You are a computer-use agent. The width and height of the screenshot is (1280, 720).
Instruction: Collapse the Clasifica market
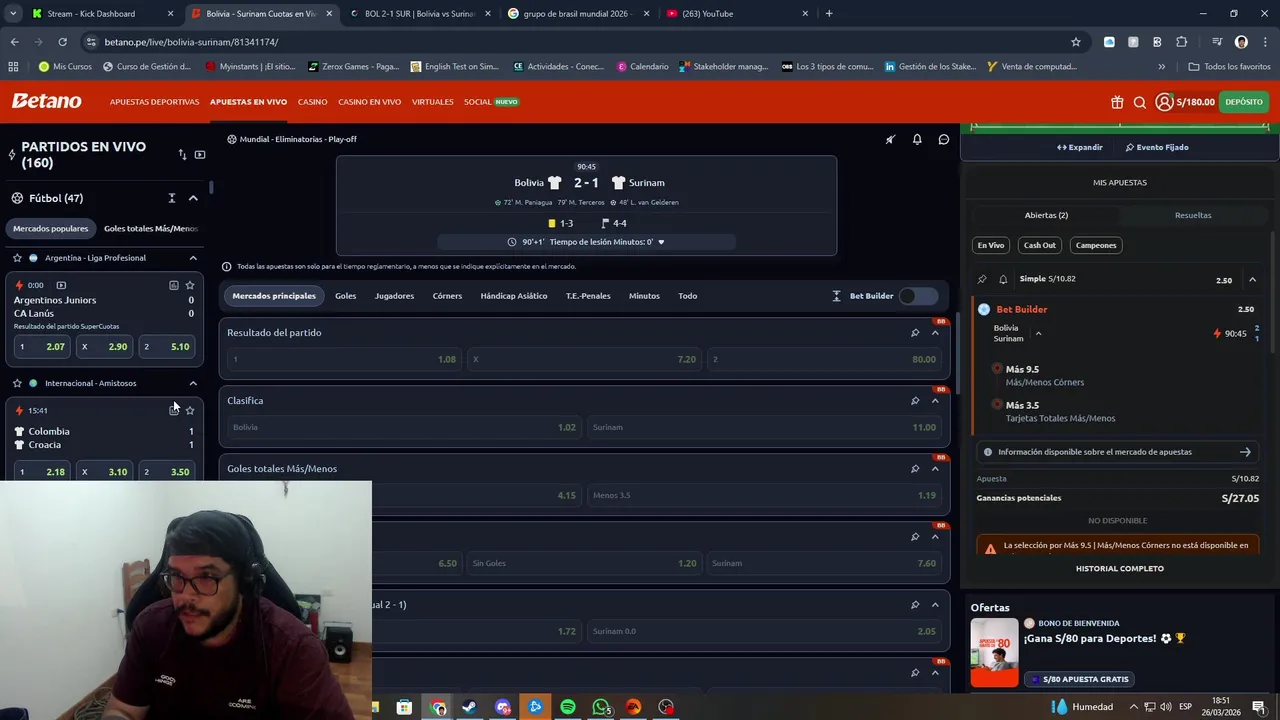click(936, 401)
